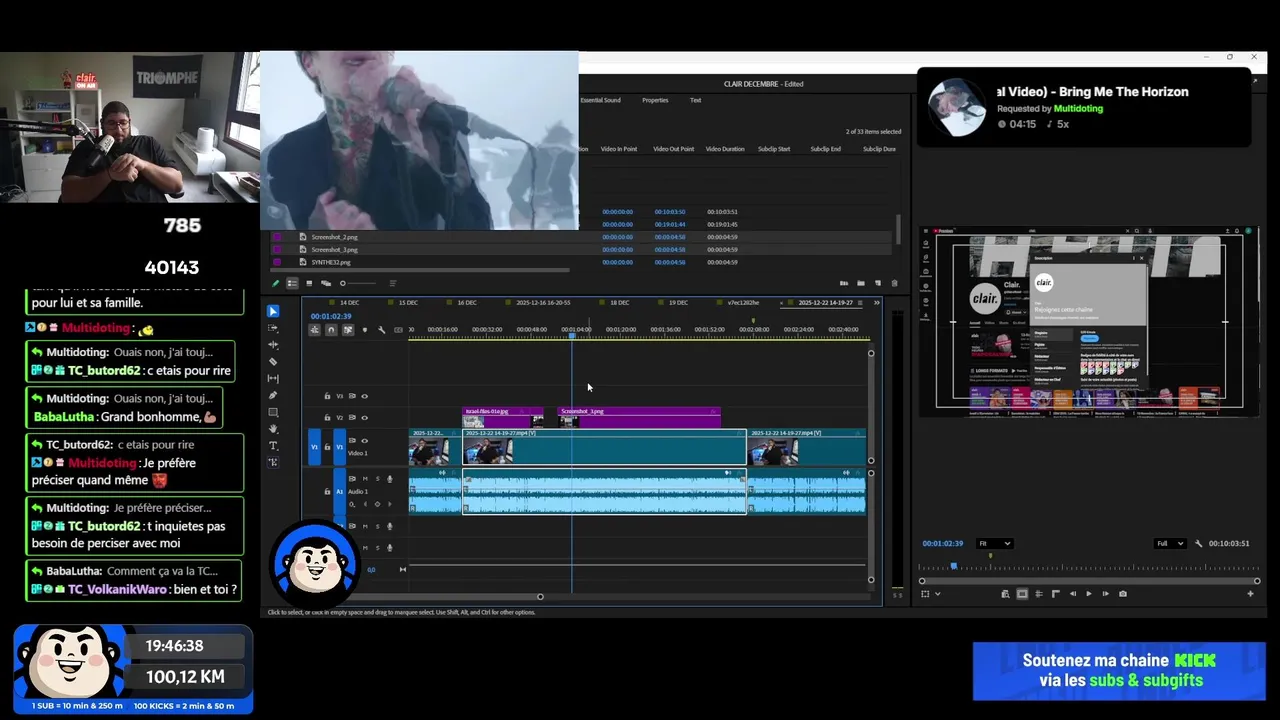Step back one frame in Program Monitor
This screenshot has height=720, width=1280.
pyautogui.click(x=1073, y=594)
